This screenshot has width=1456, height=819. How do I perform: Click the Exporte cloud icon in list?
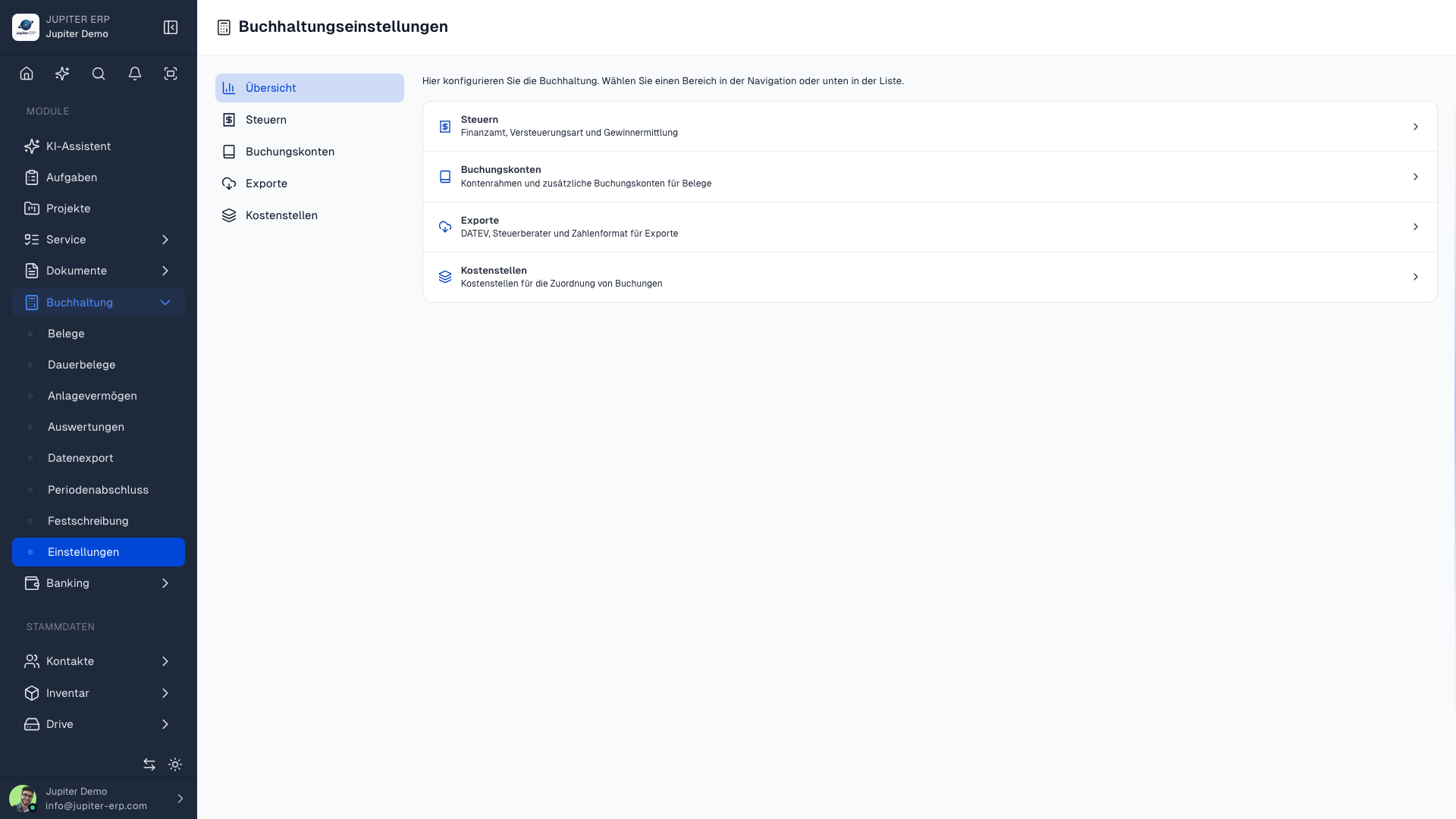(445, 227)
